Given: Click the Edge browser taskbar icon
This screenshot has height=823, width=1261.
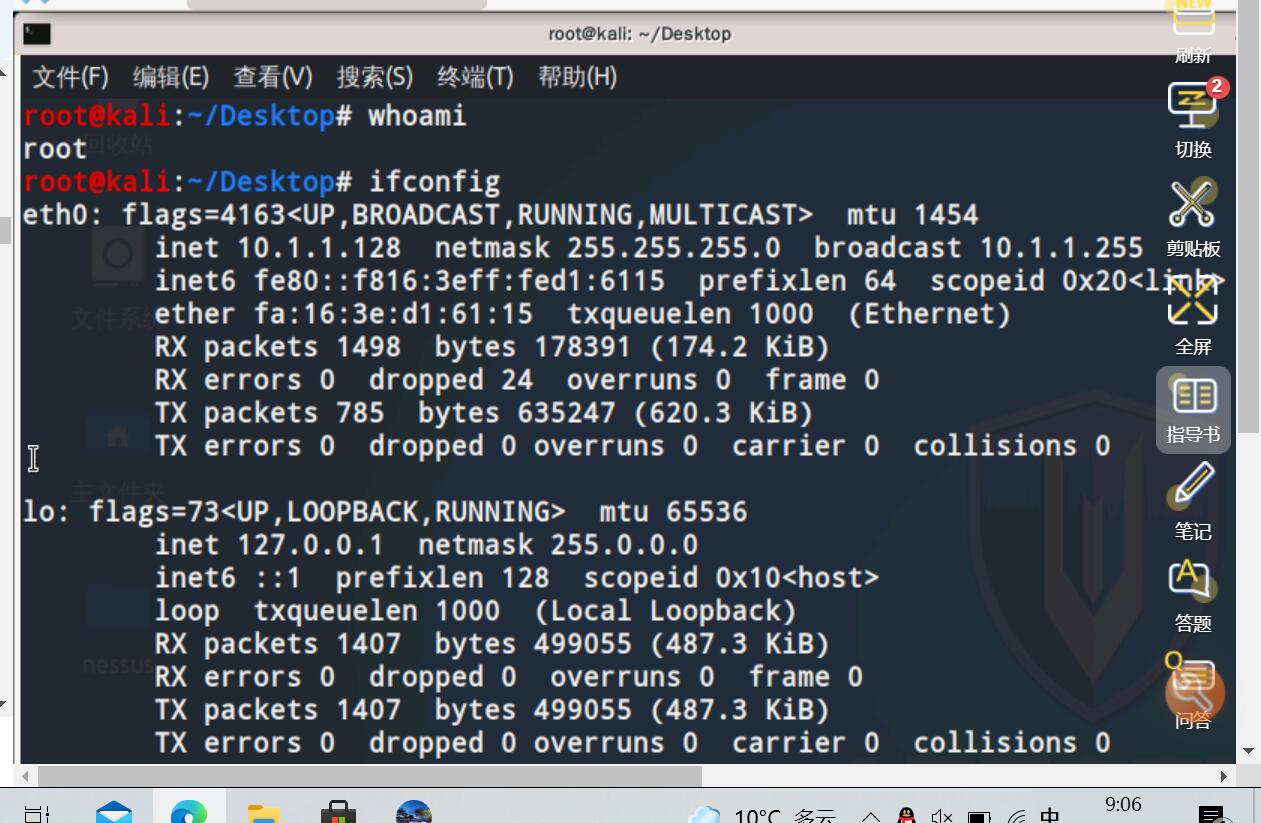Looking at the screenshot, I should pos(189,812).
